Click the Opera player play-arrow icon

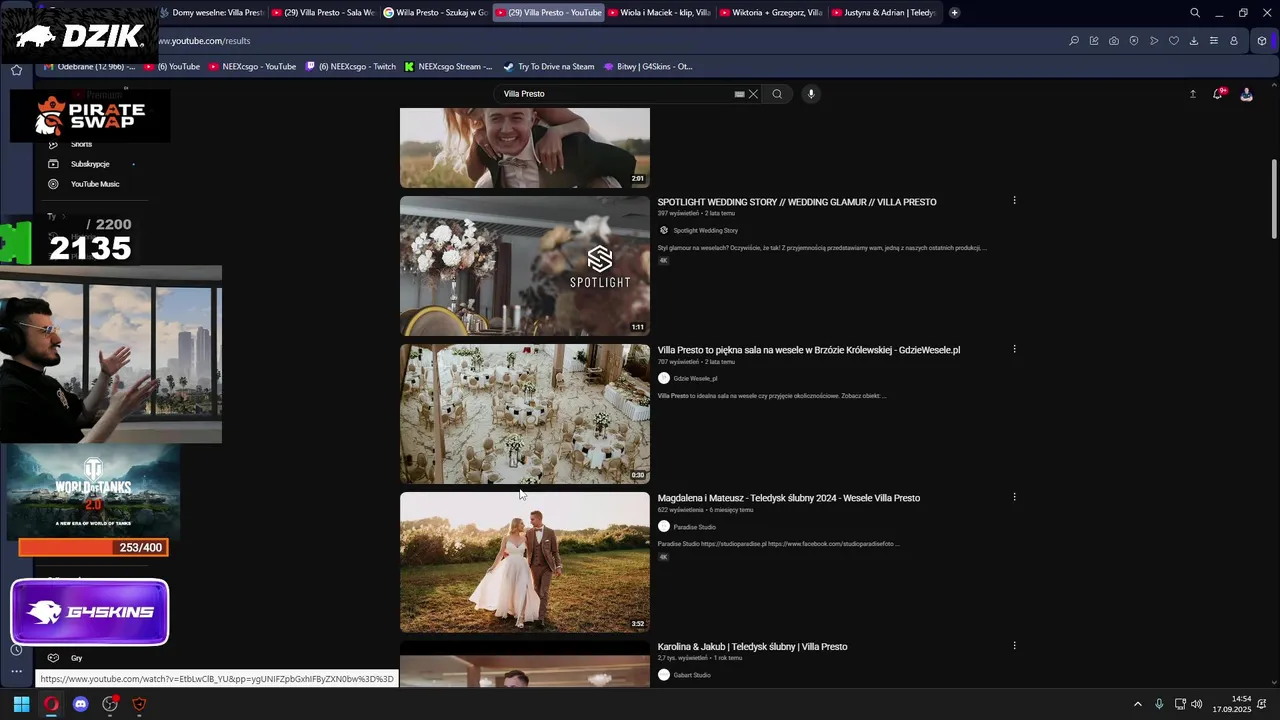tap(1154, 41)
